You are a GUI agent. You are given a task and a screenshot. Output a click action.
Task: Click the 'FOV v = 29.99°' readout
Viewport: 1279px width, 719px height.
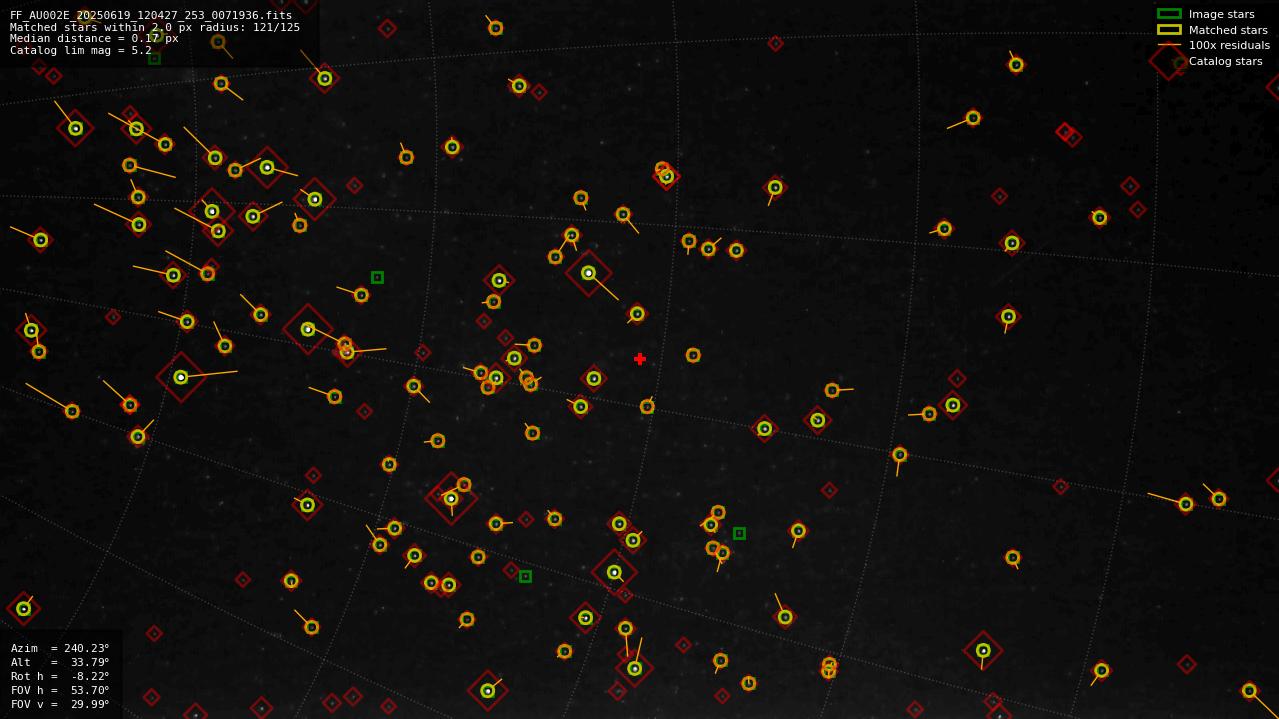tap(60, 704)
